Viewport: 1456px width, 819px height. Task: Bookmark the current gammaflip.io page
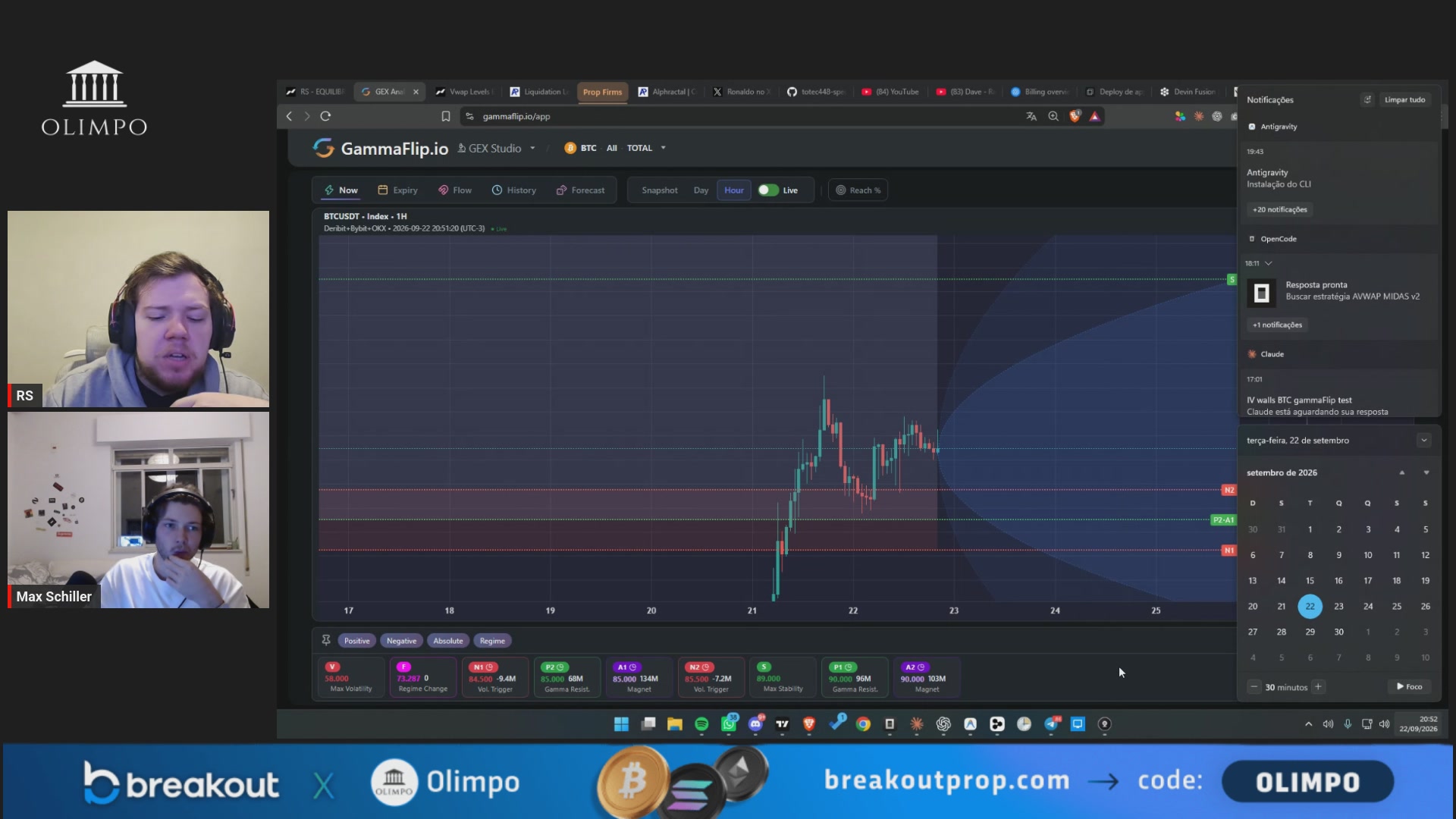pyautogui.click(x=446, y=116)
